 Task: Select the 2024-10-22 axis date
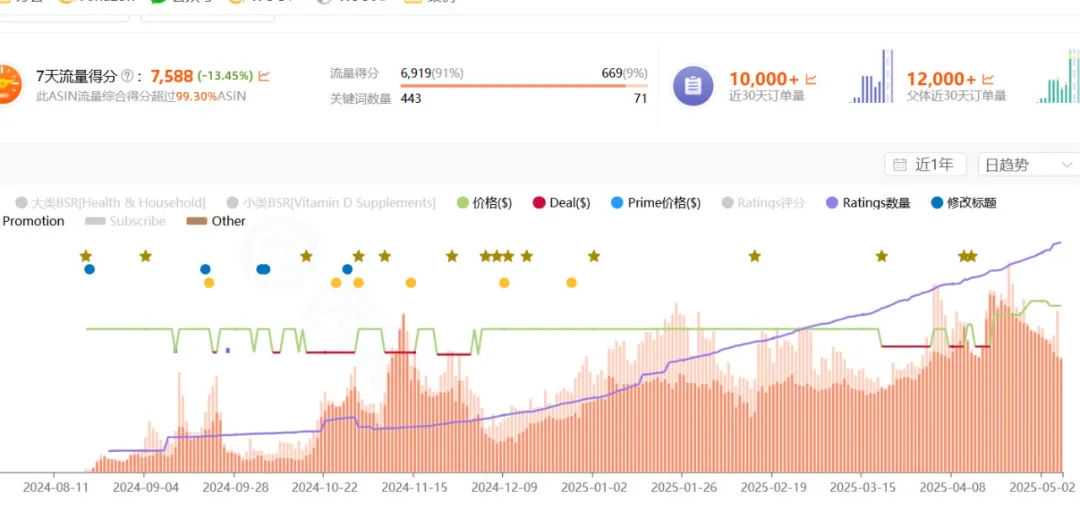[x=324, y=487]
